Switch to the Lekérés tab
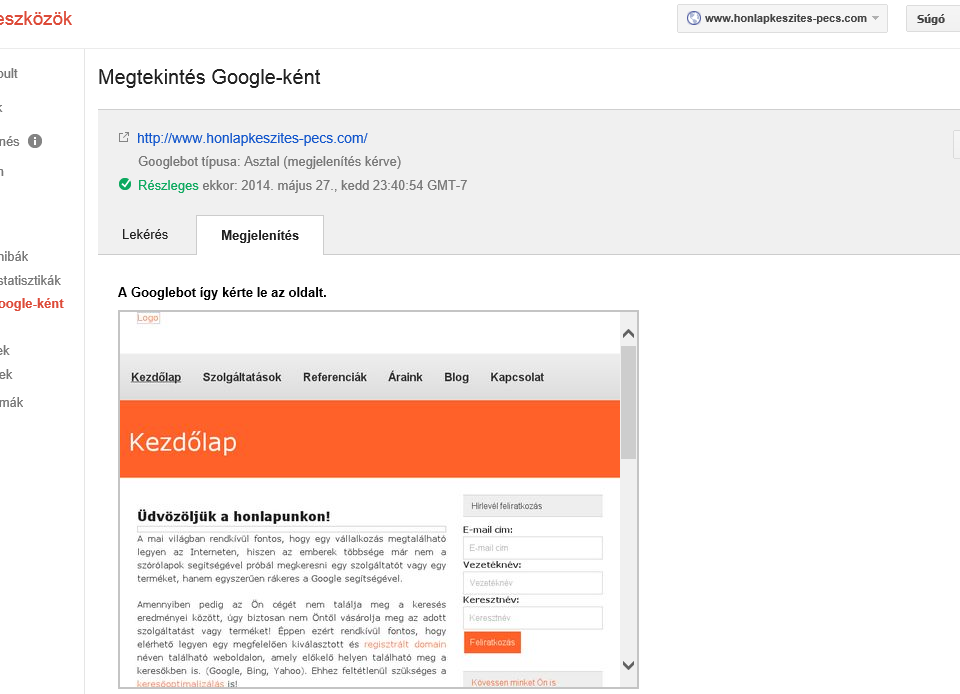The width and height of the screenshot is (960, 694). tap(145, 234)
